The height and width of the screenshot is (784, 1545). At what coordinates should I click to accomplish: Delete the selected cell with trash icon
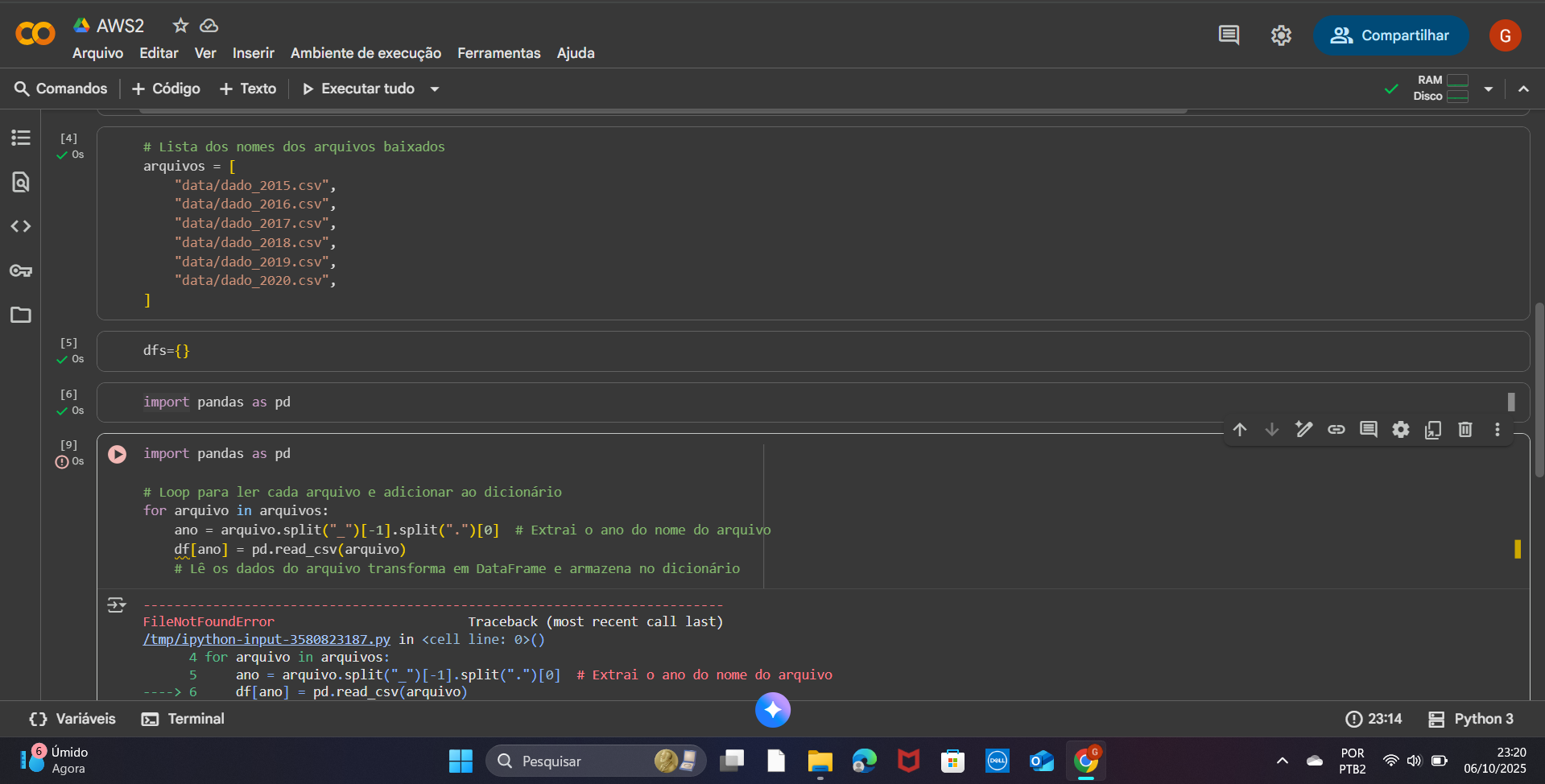(x=1465, y=430)
